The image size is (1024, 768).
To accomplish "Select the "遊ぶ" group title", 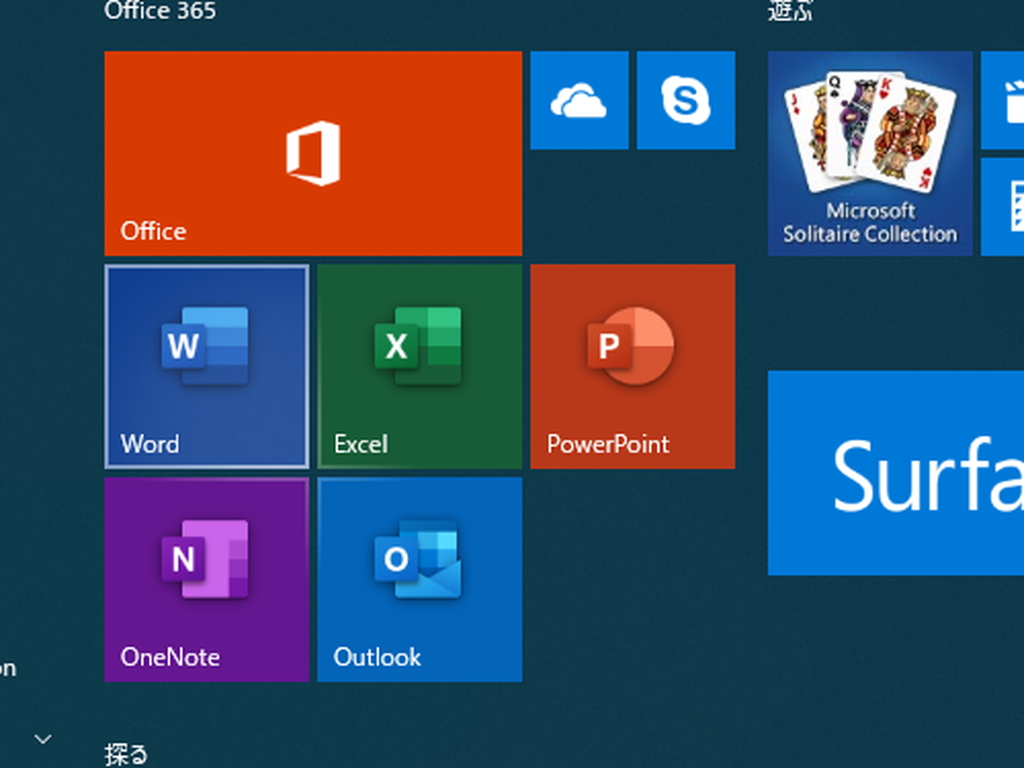I will point(791,10).
